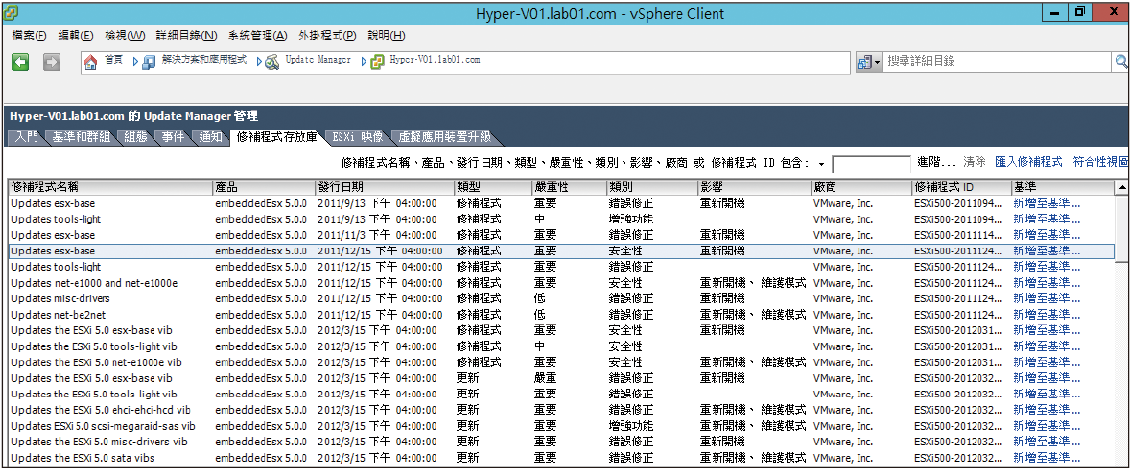Image resolution: width=1133 pixels, height=472 pixels.
Task: Click the green Back navigation arrow
Action: (20, 63)
